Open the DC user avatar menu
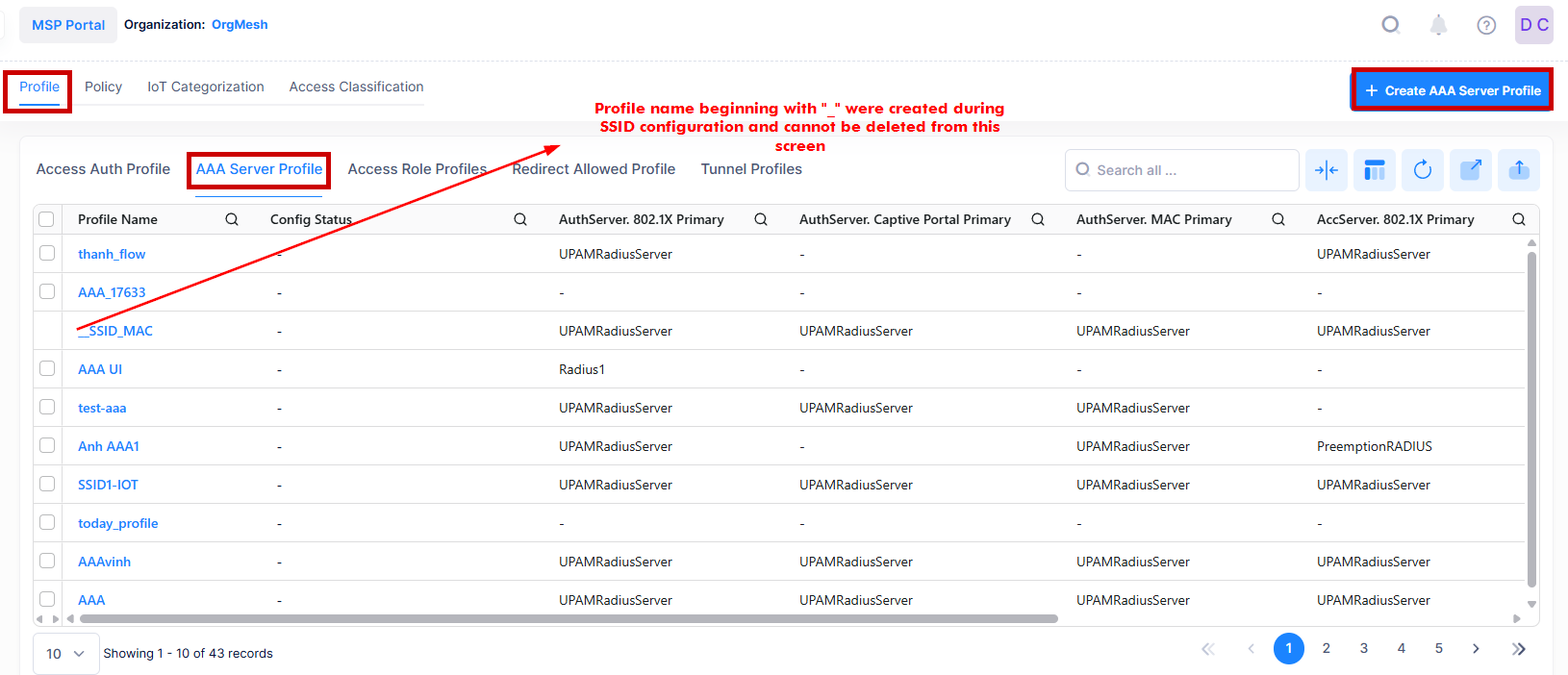The image size is (1568, 675). pyautogui.click(x=1533, y=25)
